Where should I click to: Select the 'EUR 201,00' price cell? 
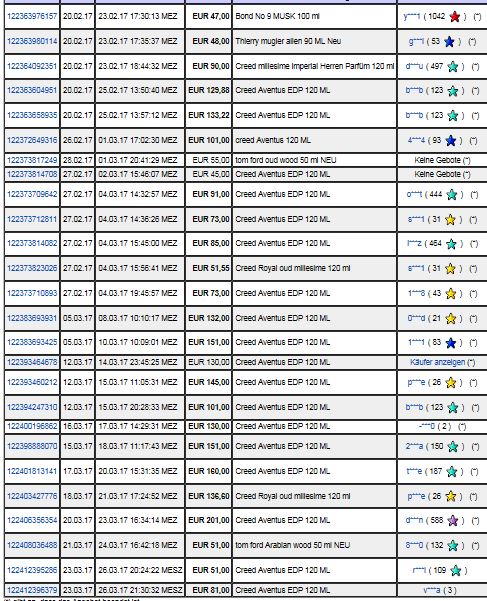[209, 520]
